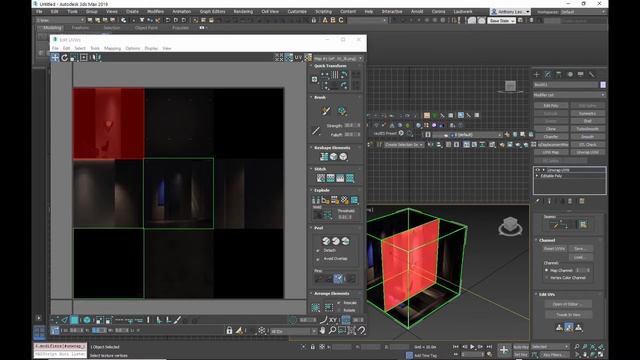Click the Pack Custom icon in Arrange Elements
The image size is (640, 360).
coord(316,307)
